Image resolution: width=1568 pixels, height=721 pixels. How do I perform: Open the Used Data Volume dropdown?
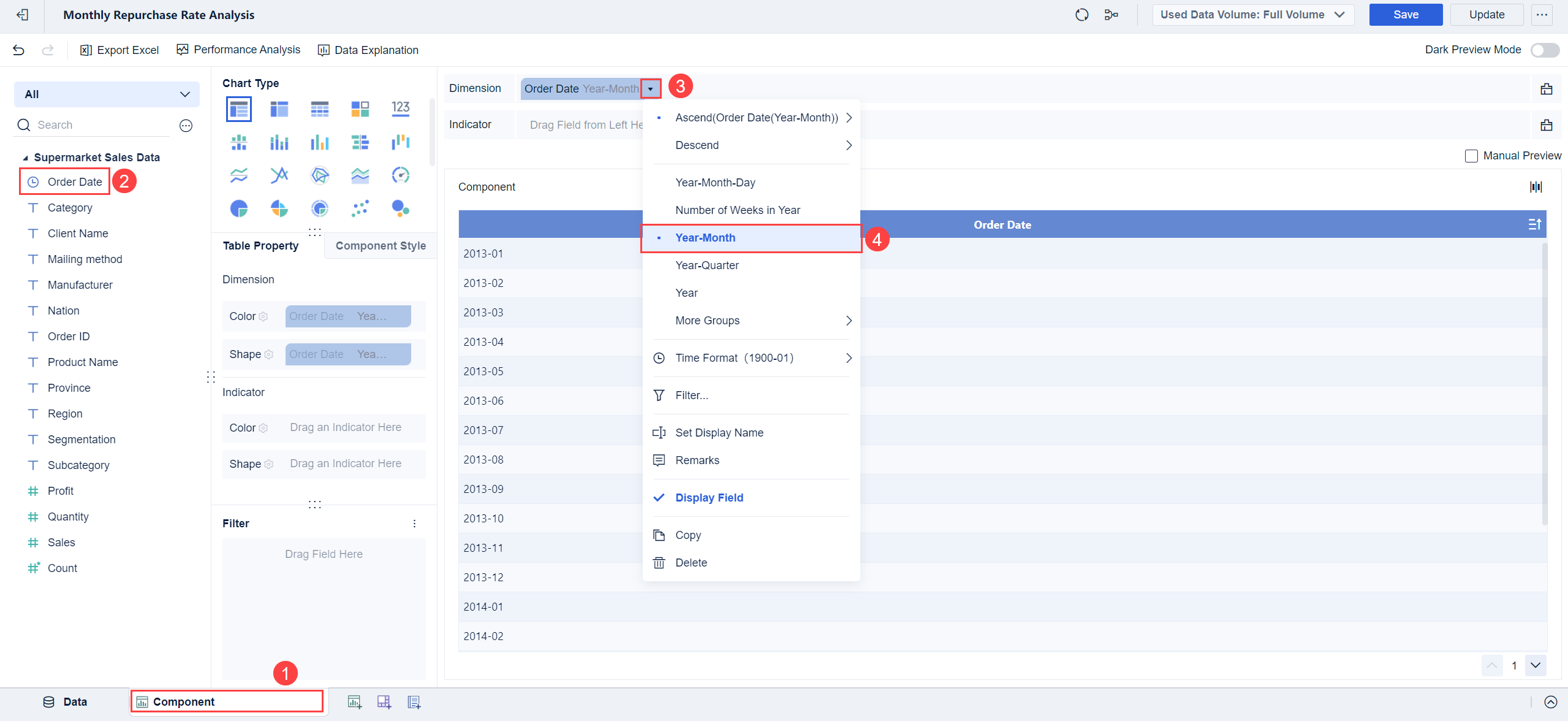tap(1252, 15)
